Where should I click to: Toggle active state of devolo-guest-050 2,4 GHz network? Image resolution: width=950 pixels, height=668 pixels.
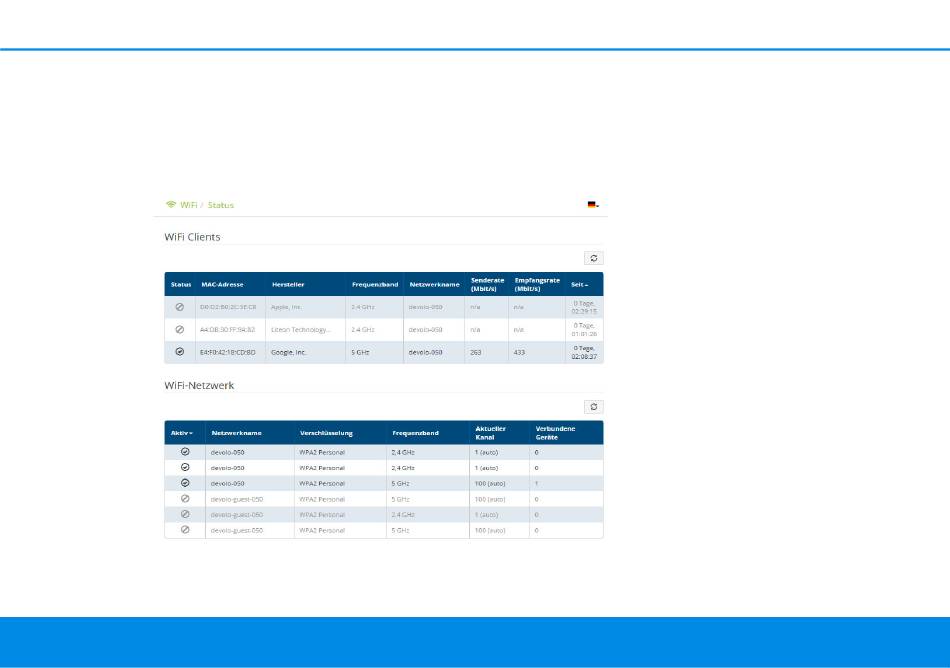tap(185, 514)
